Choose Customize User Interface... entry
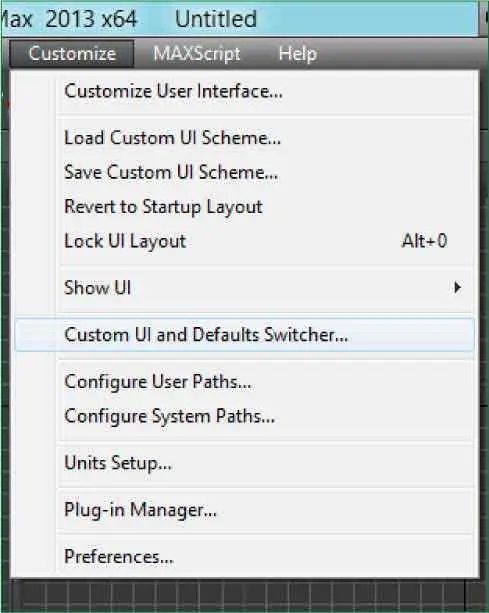The width and height of the screenshot is (489, 613). click(244, 91)
